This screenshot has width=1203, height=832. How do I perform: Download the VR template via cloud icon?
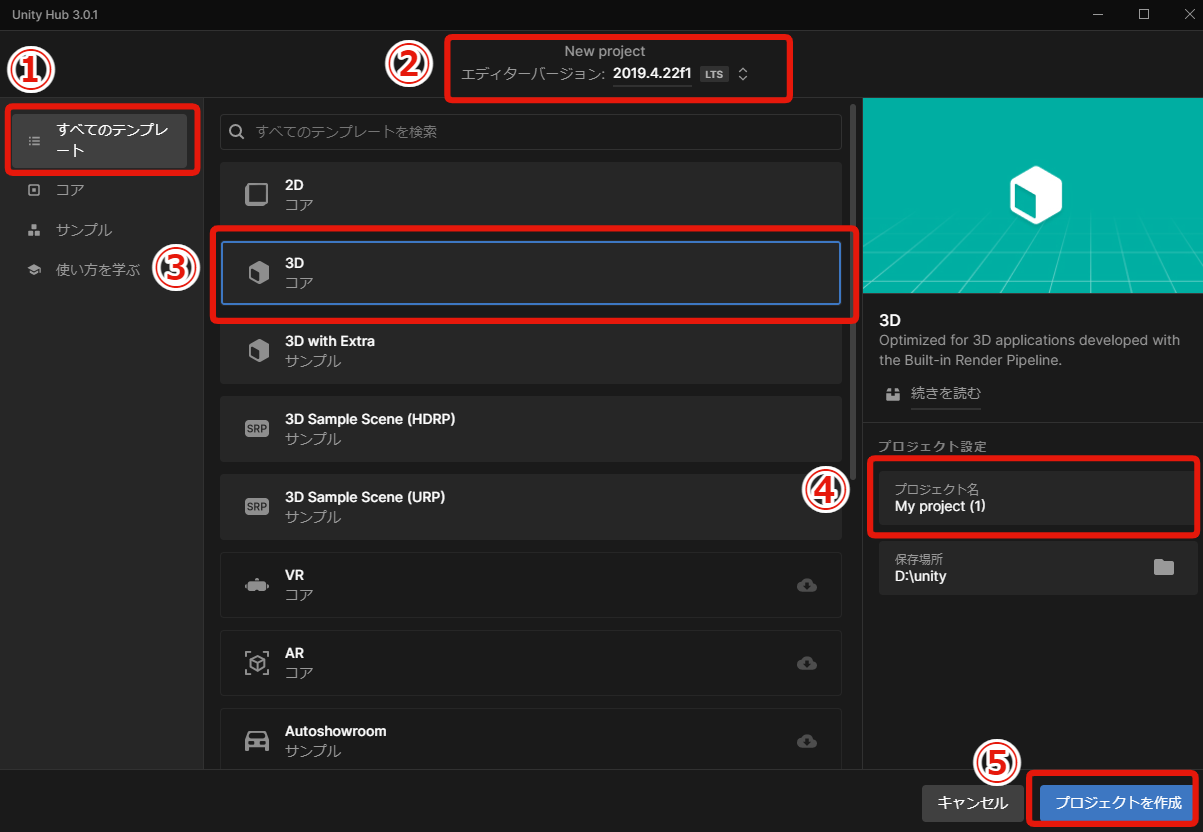click(x=807, y=585)
